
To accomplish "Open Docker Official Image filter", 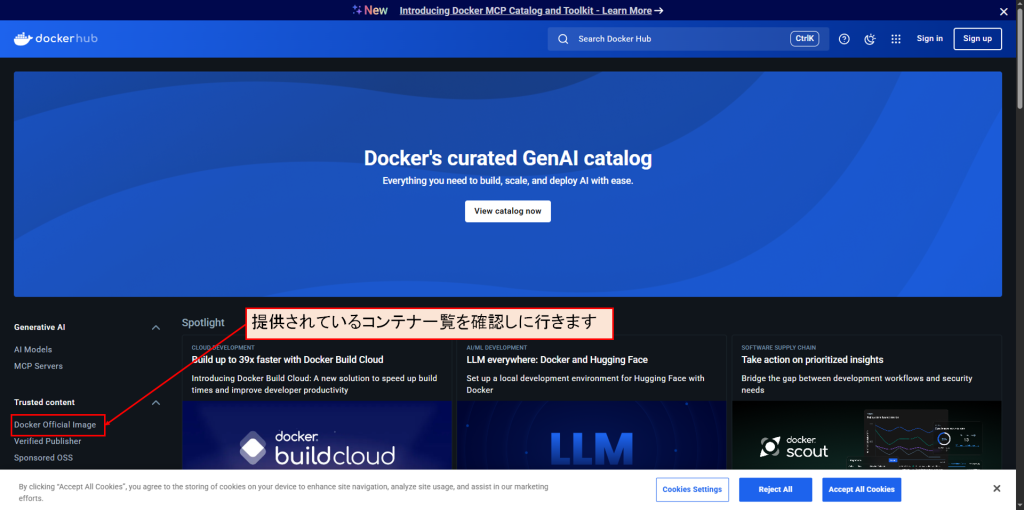I will pos(55,424).
